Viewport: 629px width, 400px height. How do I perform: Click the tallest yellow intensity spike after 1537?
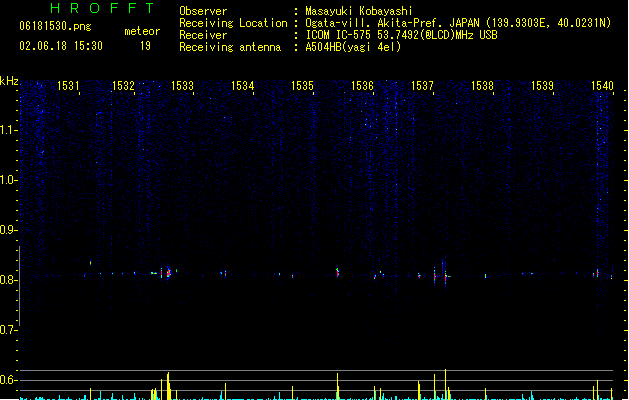coord(446,384)
